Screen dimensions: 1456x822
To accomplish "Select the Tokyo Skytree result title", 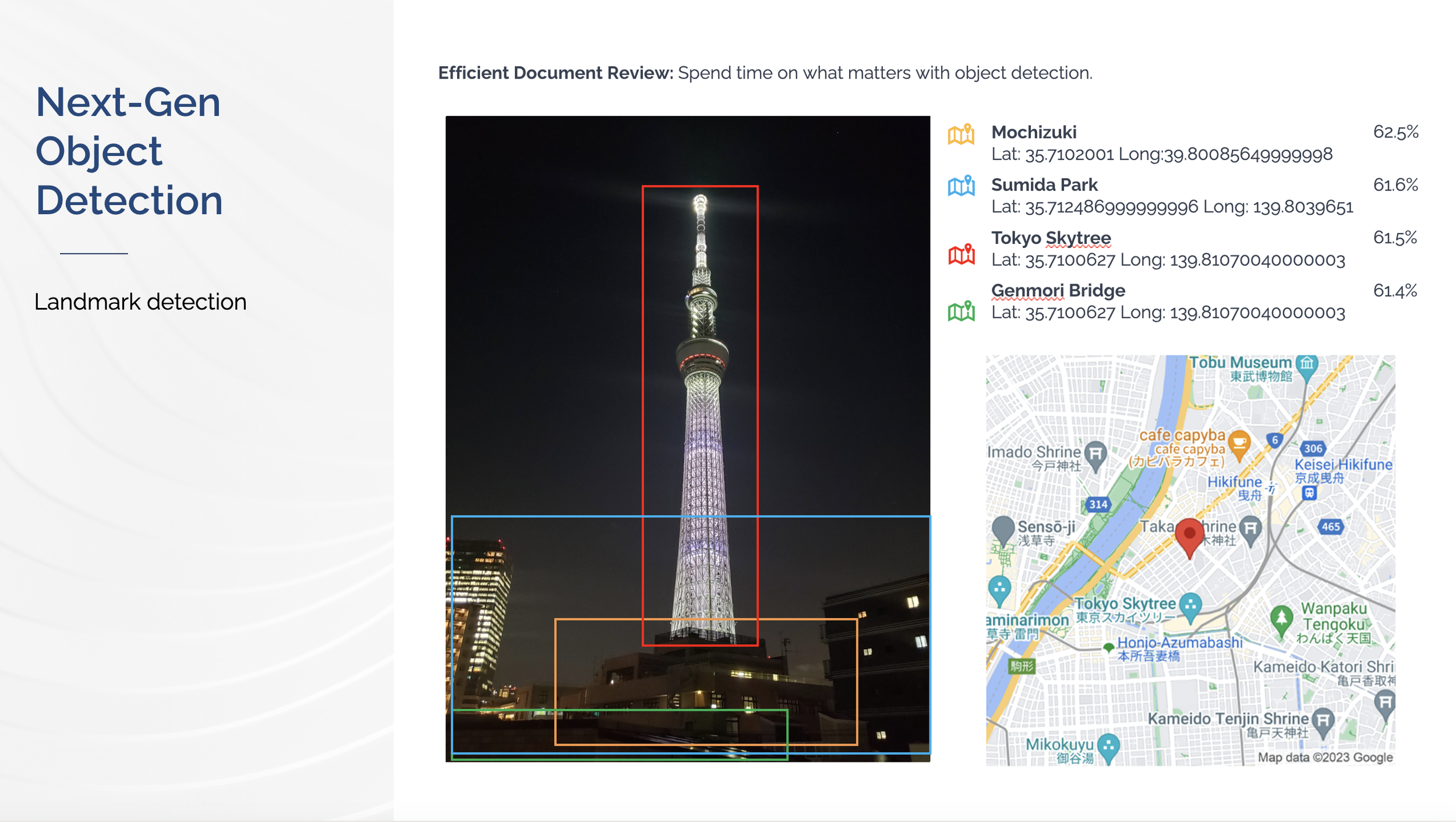I will pyautogui.click(x=1051, y=238).
